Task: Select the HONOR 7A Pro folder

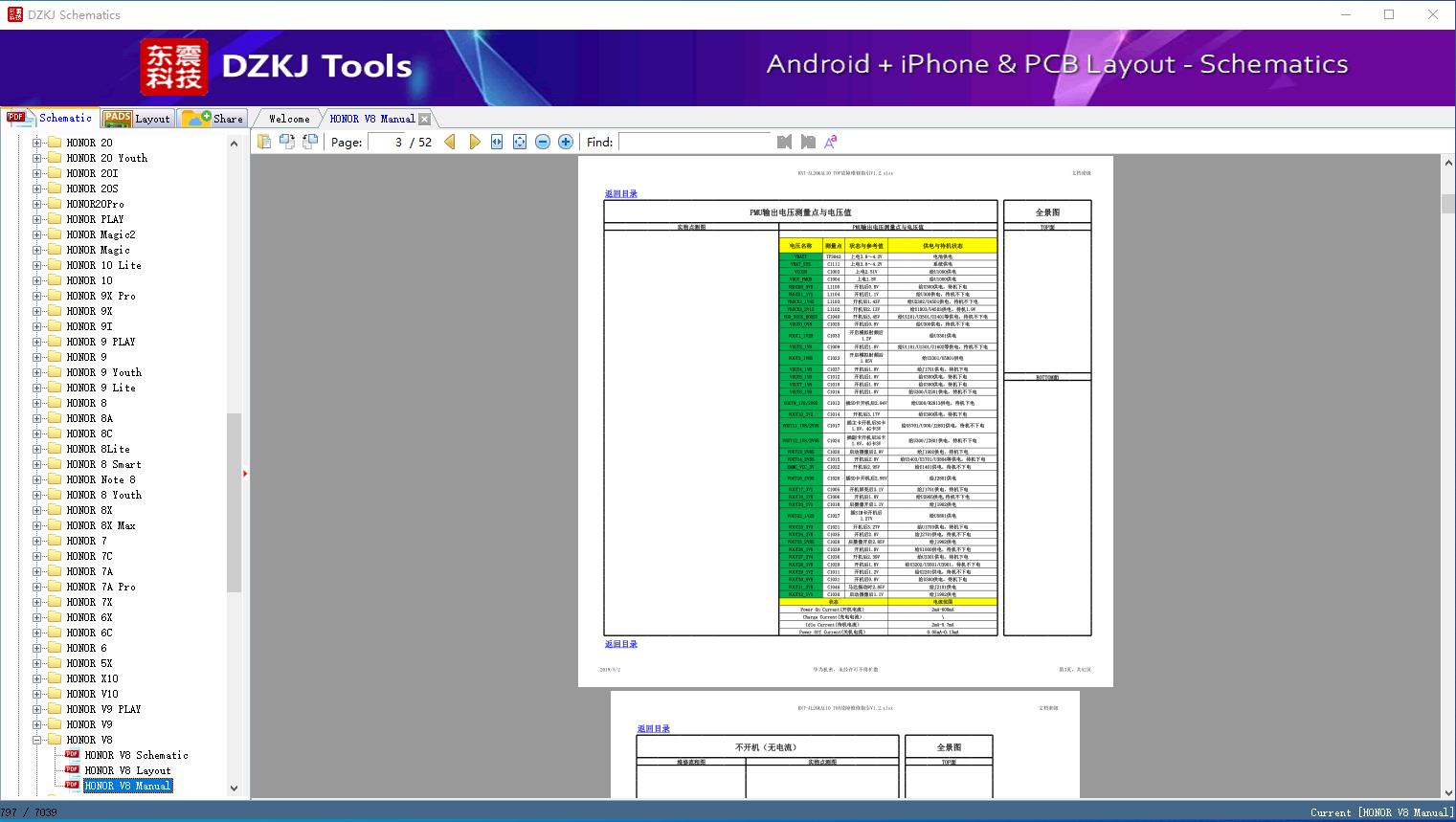Action: tap(101, 587)
